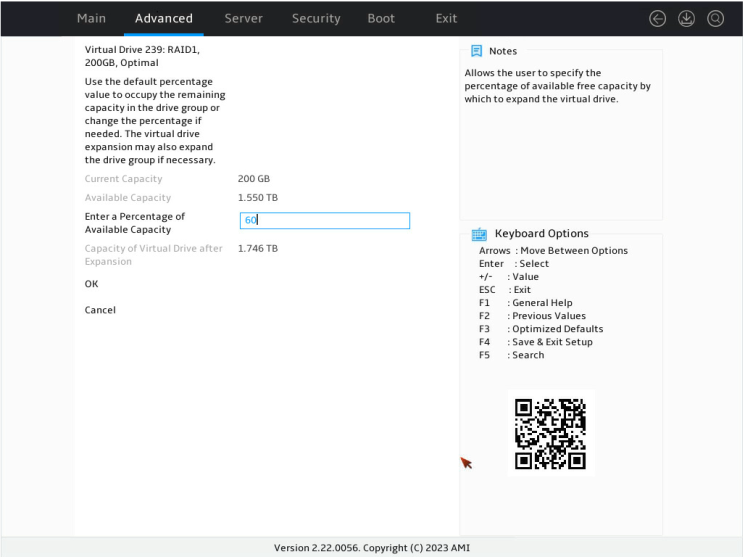Click the 'Available Capacity' greyed label
Screen dimensions: 745x557
[128, 198]
